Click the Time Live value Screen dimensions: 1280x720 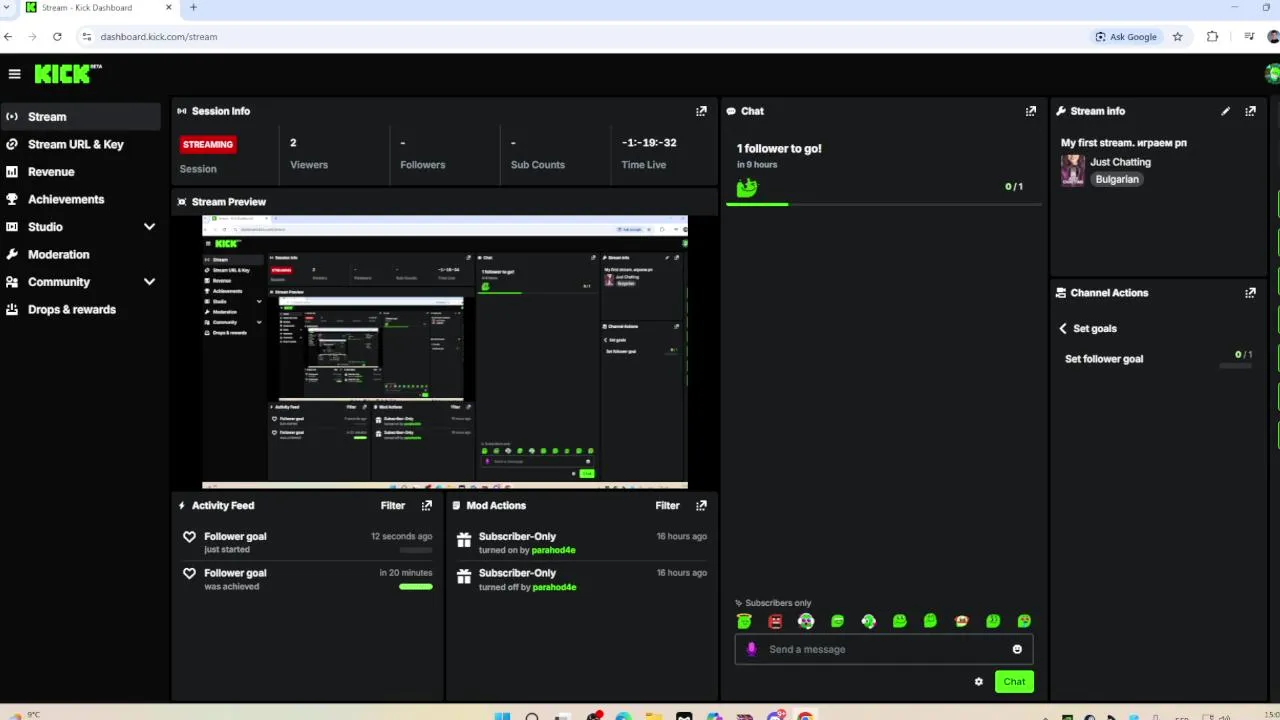[649, 143]
